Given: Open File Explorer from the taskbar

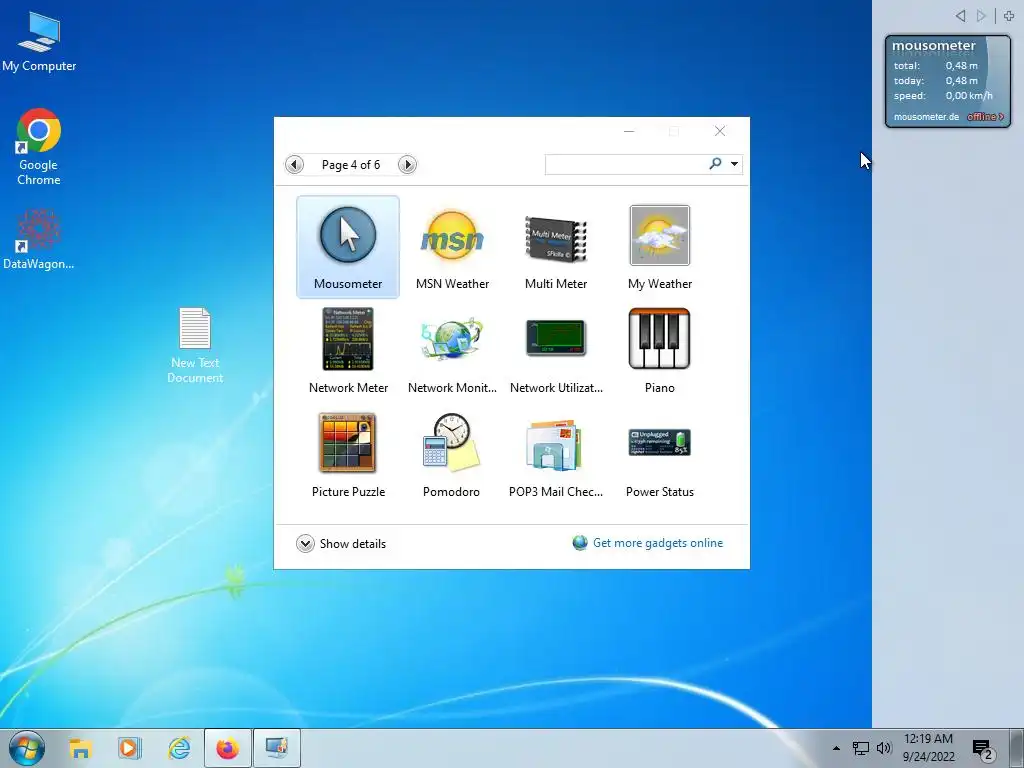Looking at the screenshot, I should tap(80, 748).
